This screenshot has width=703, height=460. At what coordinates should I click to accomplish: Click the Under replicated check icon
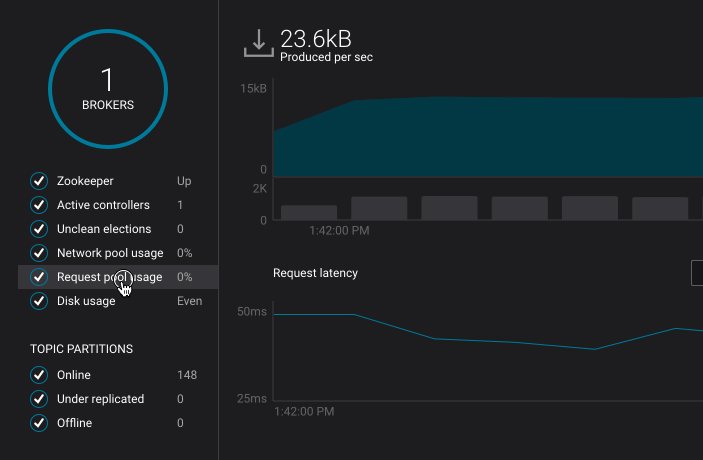39,399
